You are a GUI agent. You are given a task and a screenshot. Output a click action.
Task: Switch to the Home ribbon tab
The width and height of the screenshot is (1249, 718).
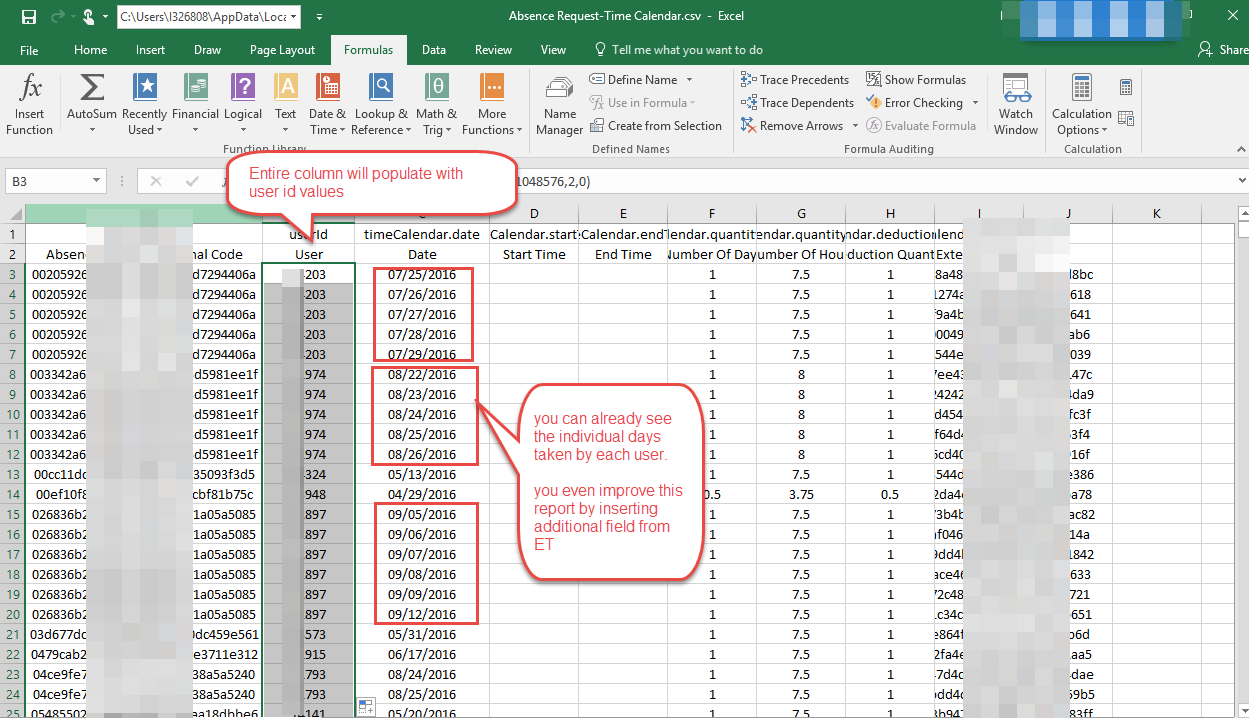[90, 50]
